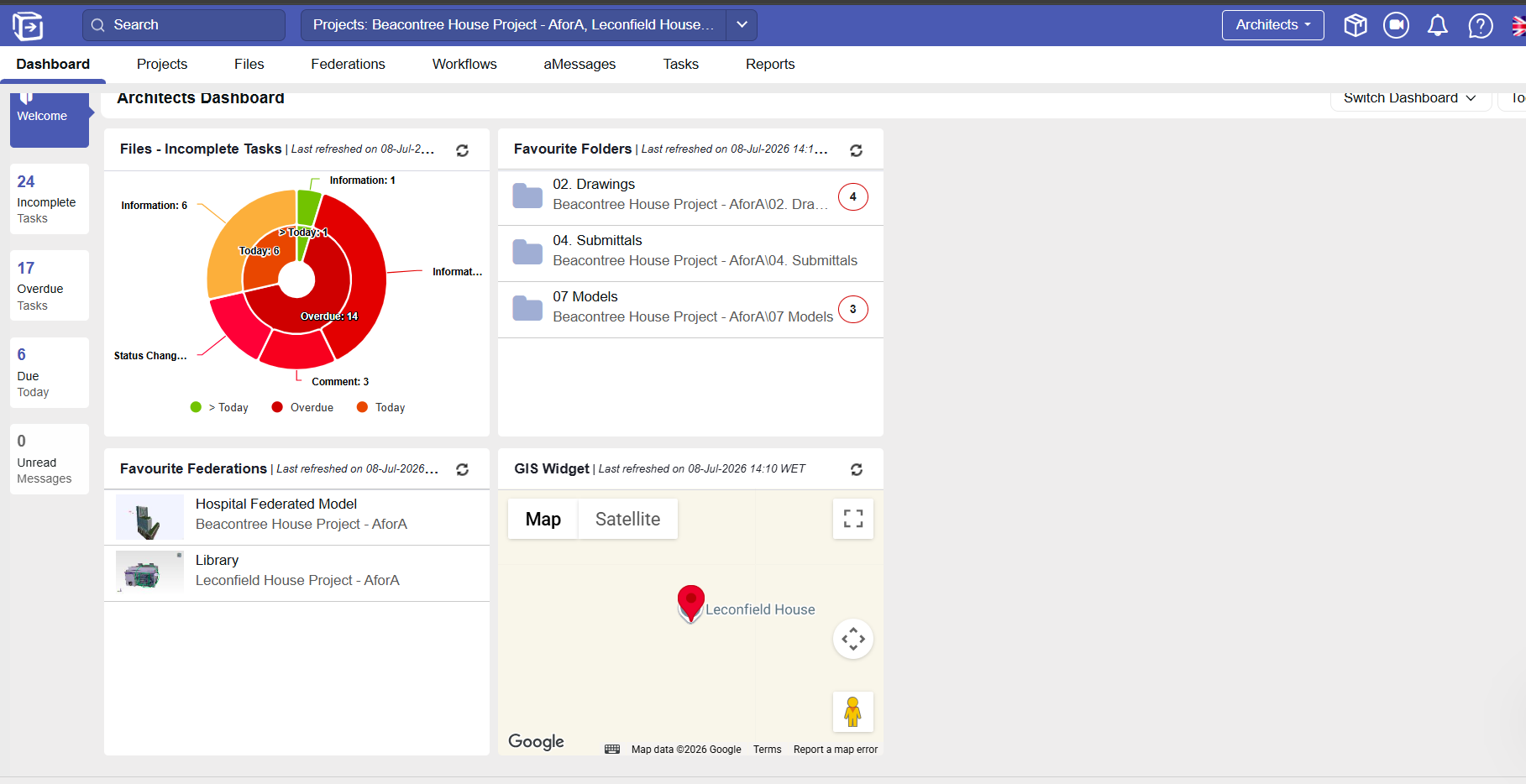
Task: Open the Architects dropdown
Action: coord(1272,25)
